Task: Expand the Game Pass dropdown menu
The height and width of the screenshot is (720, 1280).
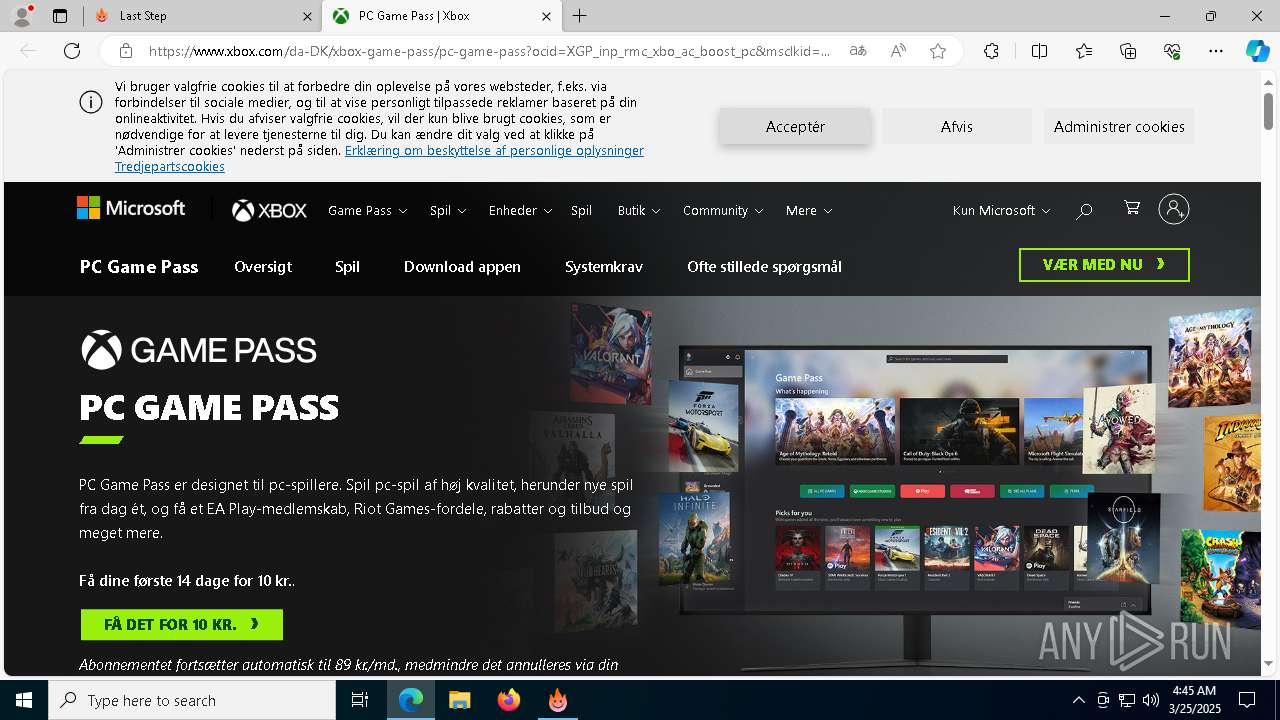Action: 367,211
